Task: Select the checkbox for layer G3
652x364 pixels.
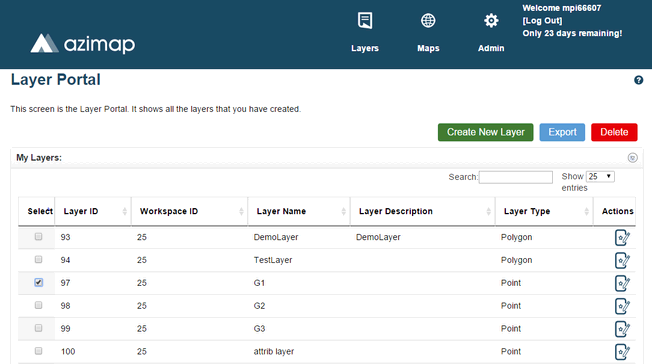Action: [38, 328]
